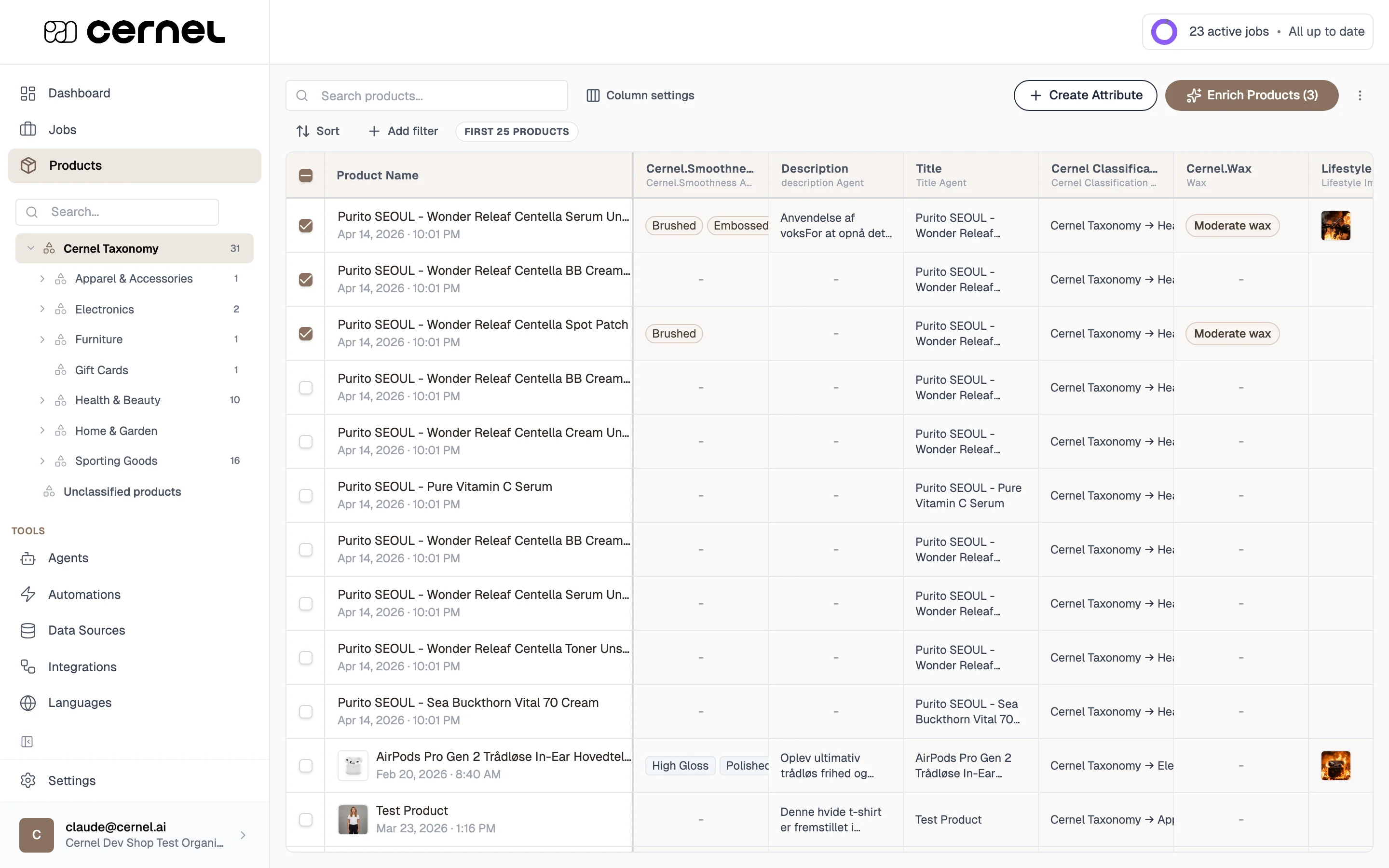Check the Test Product checkbox

coord(306,819)
